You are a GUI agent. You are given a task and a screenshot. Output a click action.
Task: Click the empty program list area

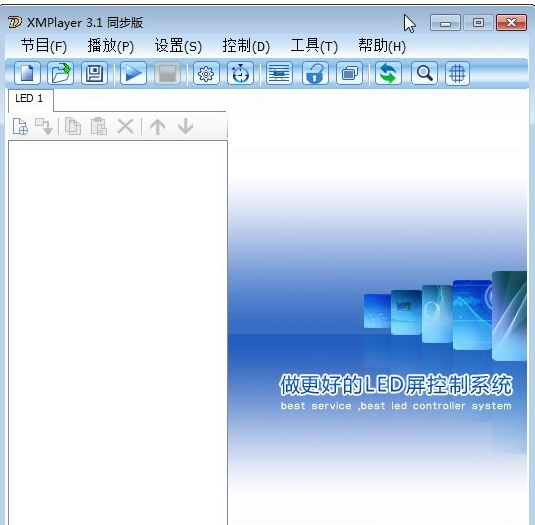(x=118, y=333)
